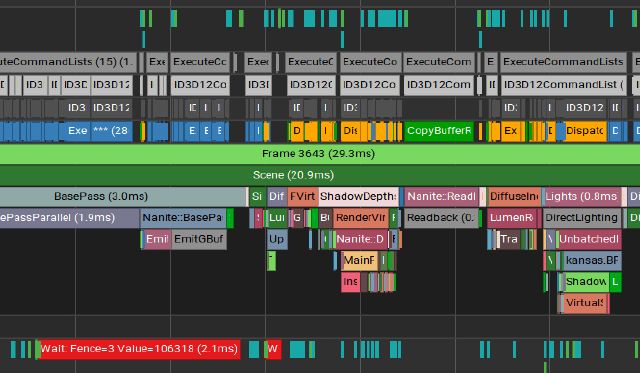Select the MainF event block

point(359,260)
